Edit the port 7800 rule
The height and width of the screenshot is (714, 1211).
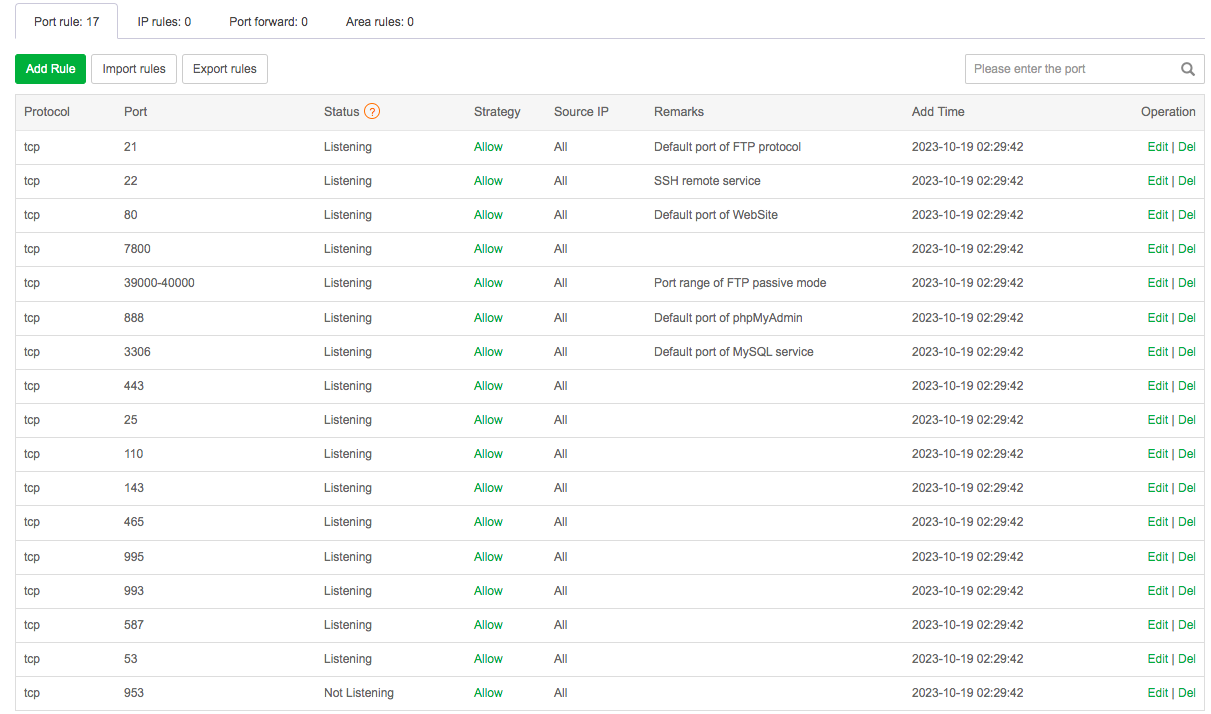point(1157,249)
